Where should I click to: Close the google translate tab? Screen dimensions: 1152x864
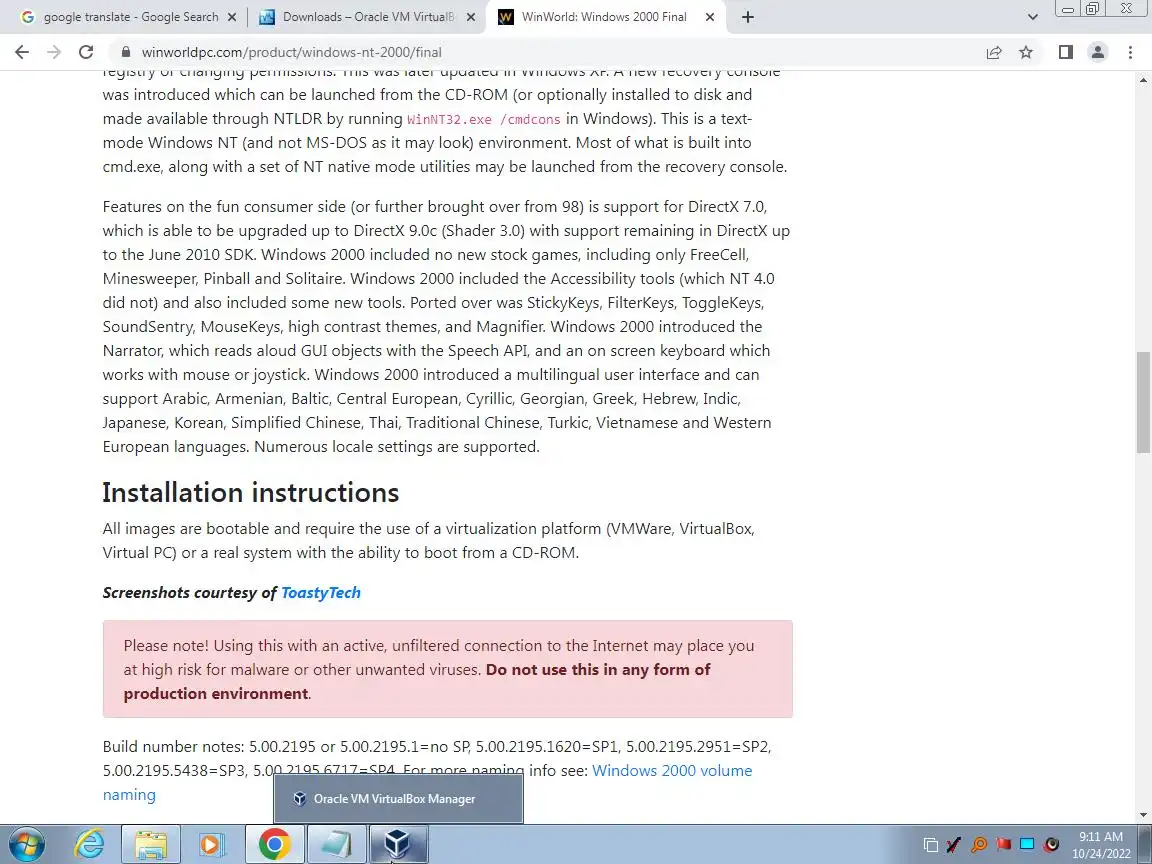point(231,17)
